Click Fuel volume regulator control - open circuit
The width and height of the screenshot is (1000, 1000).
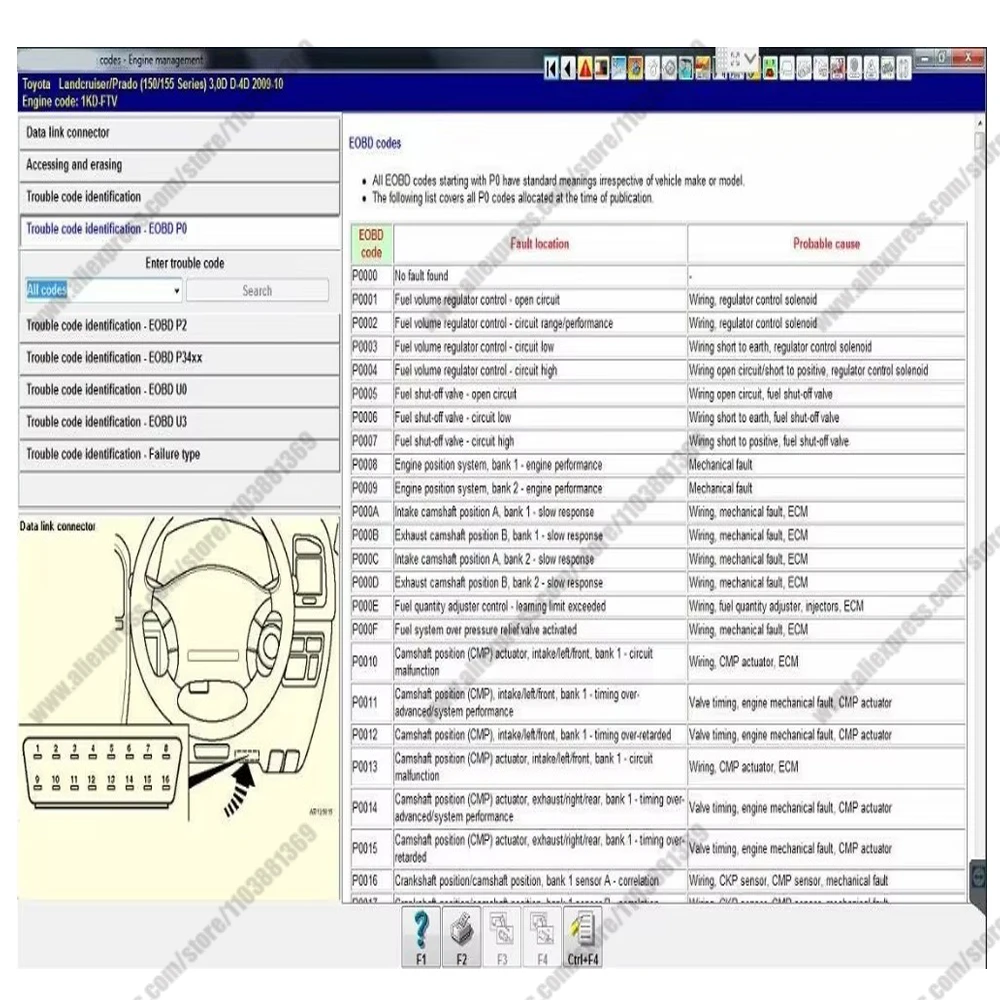[x=540, y=300]
